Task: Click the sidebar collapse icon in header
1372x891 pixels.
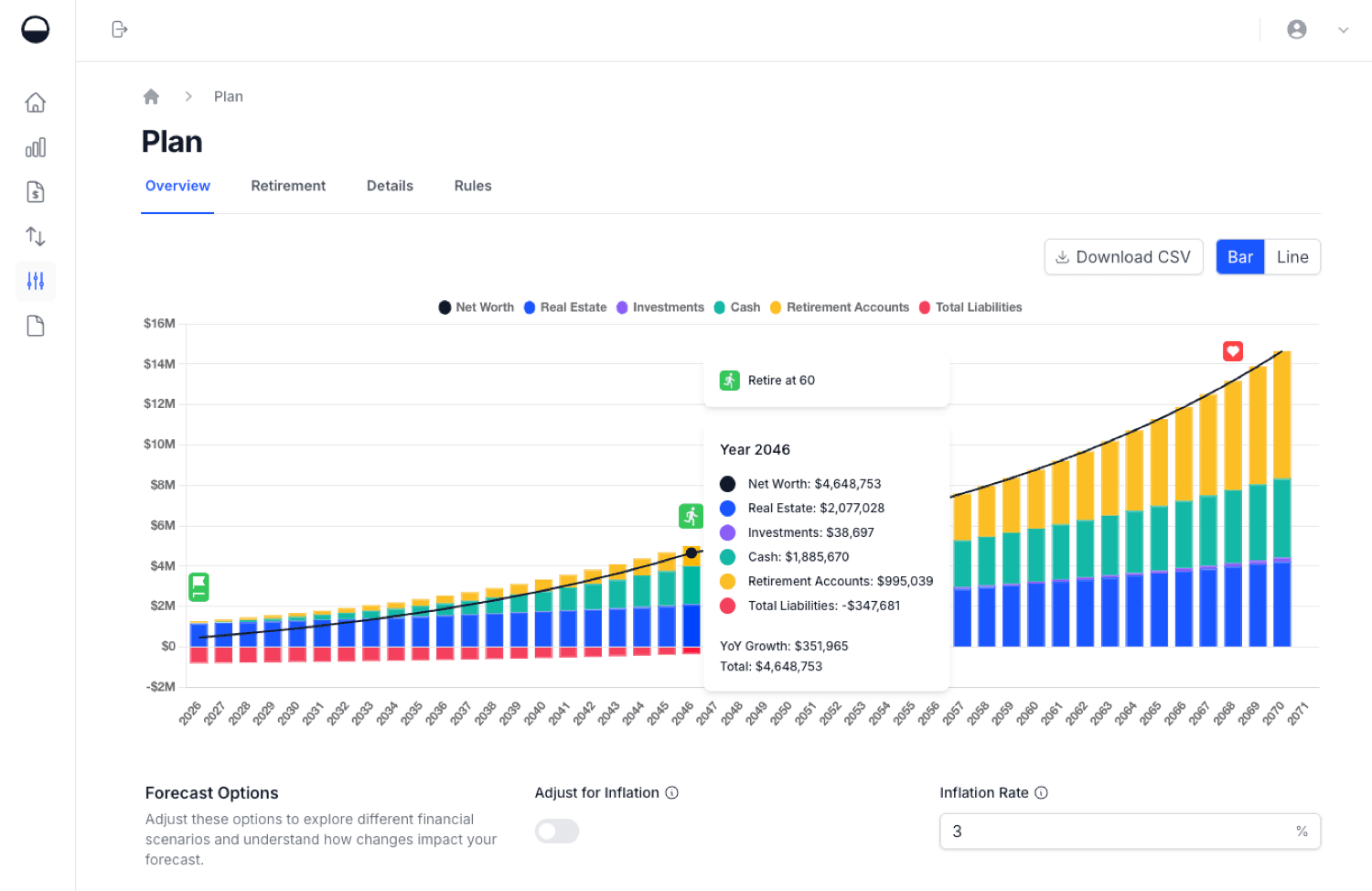Action: 120,29
